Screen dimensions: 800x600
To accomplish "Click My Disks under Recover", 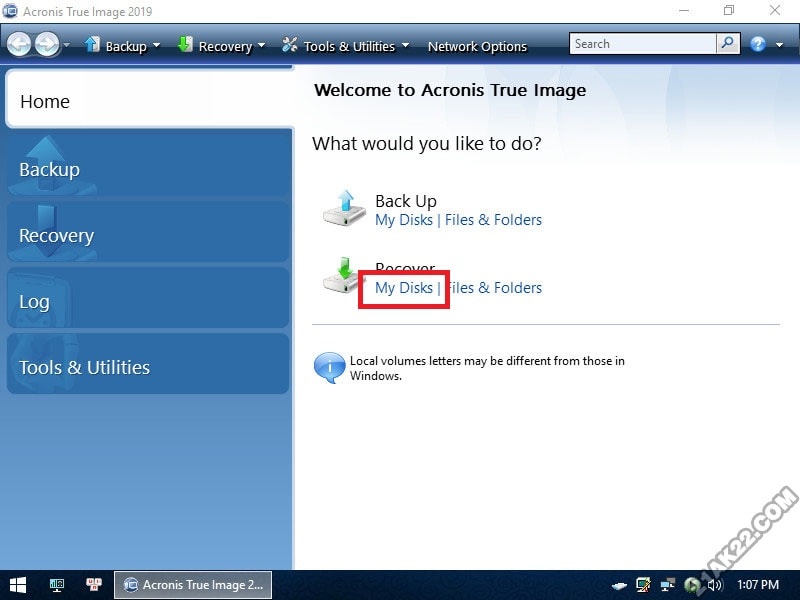I will (404, 288).
